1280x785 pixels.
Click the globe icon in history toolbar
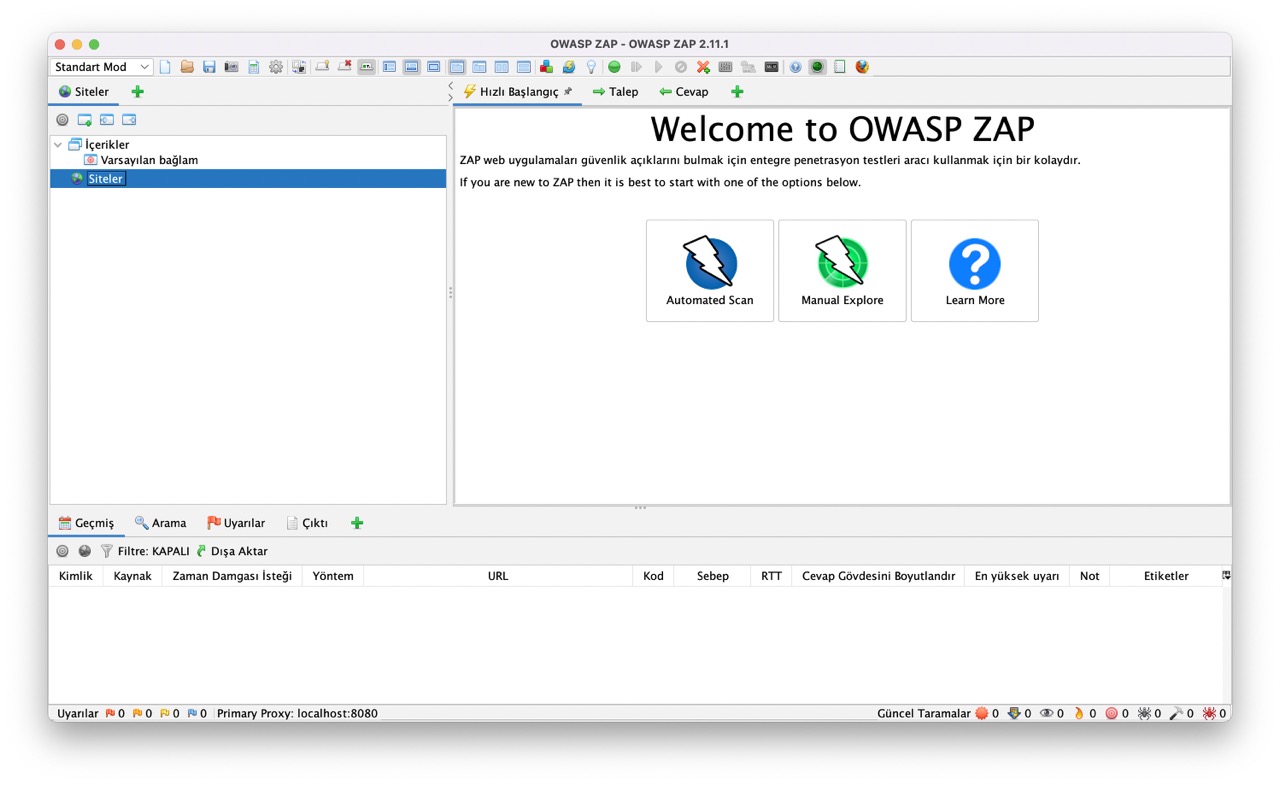click(x=85, y=551)
